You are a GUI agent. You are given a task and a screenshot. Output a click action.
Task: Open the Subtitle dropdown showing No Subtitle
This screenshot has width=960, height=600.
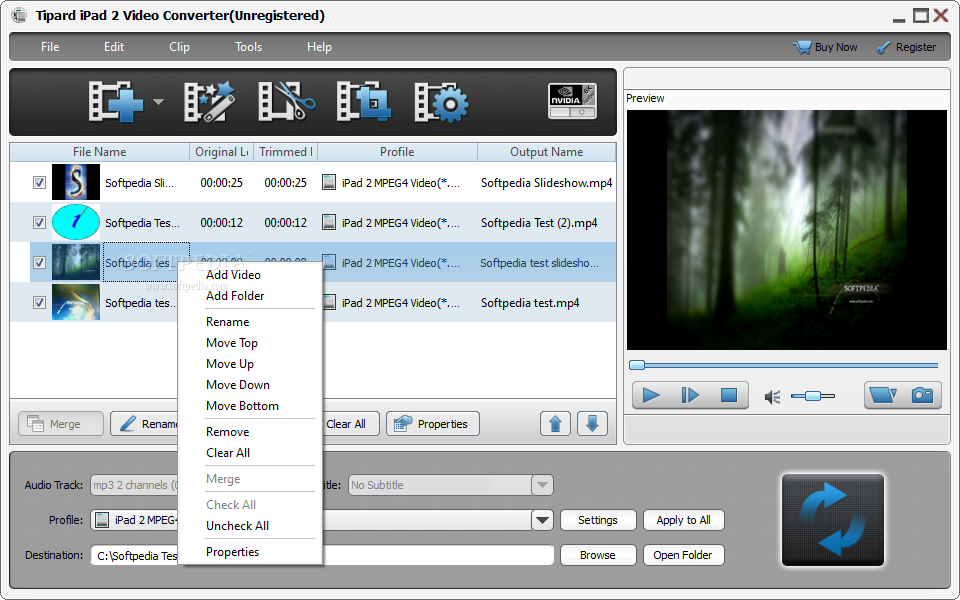point(451,485)
